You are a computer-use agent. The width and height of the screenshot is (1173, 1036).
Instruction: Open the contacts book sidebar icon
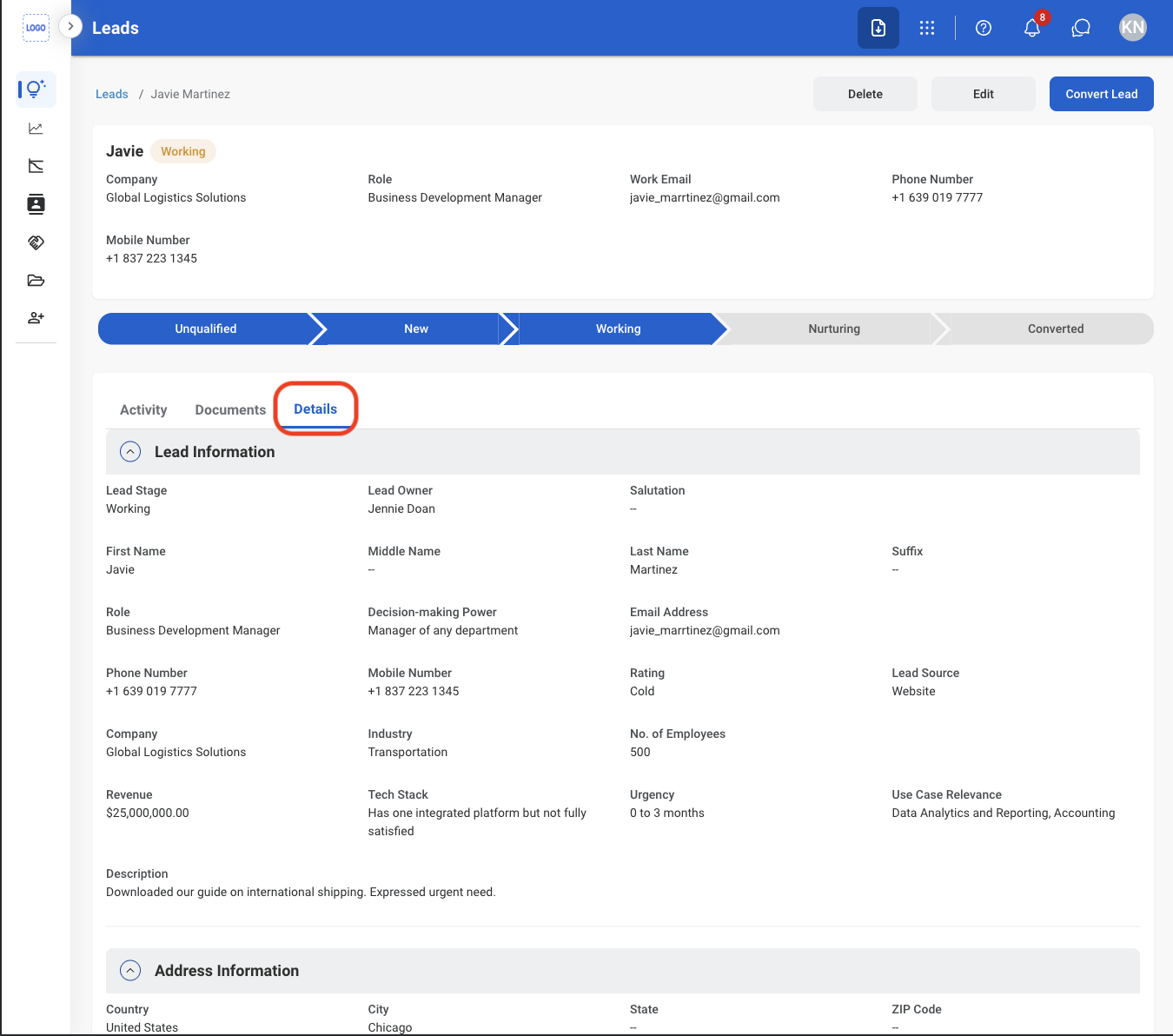(36, 204)
